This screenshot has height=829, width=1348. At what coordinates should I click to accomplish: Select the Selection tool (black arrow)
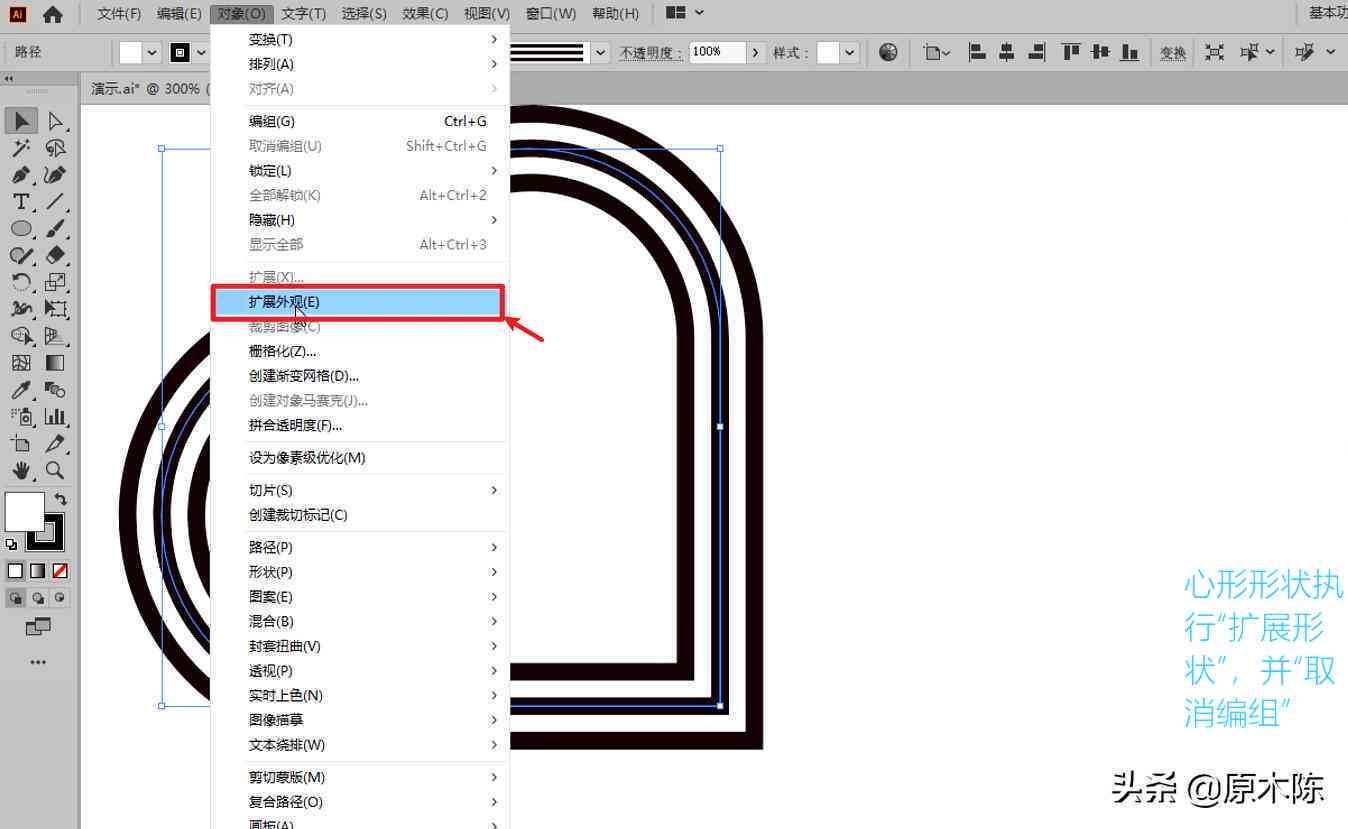click(x=21, y=121)
